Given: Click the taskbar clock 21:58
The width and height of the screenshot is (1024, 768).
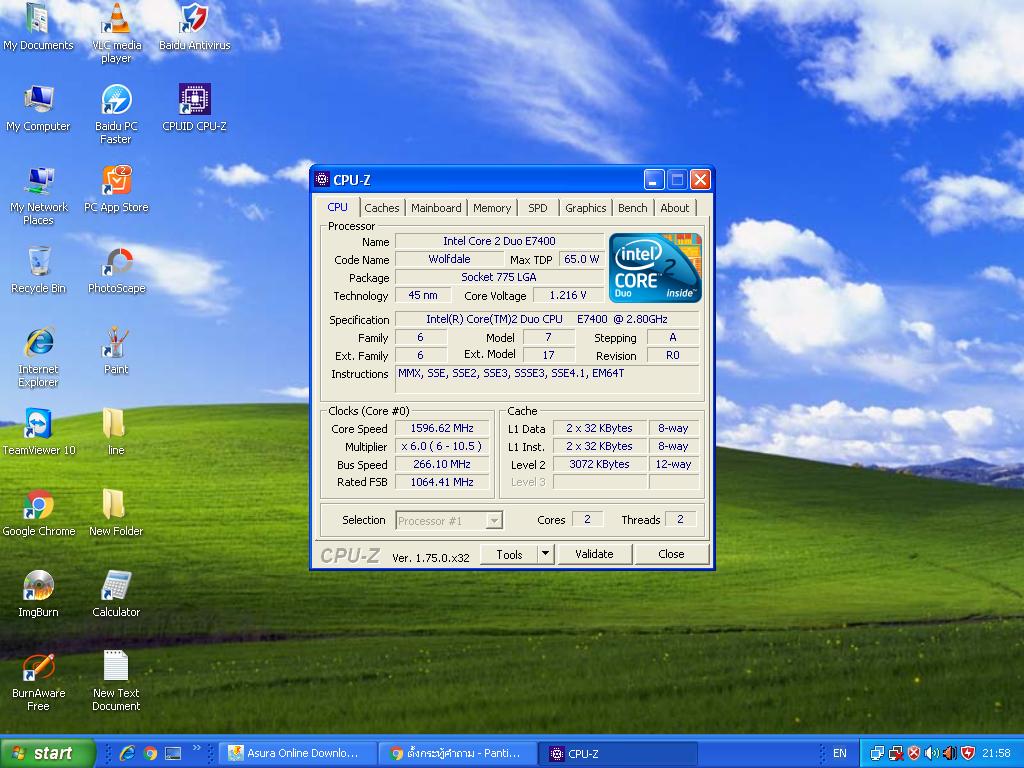Looking at the screenshot, I should 996,753.
